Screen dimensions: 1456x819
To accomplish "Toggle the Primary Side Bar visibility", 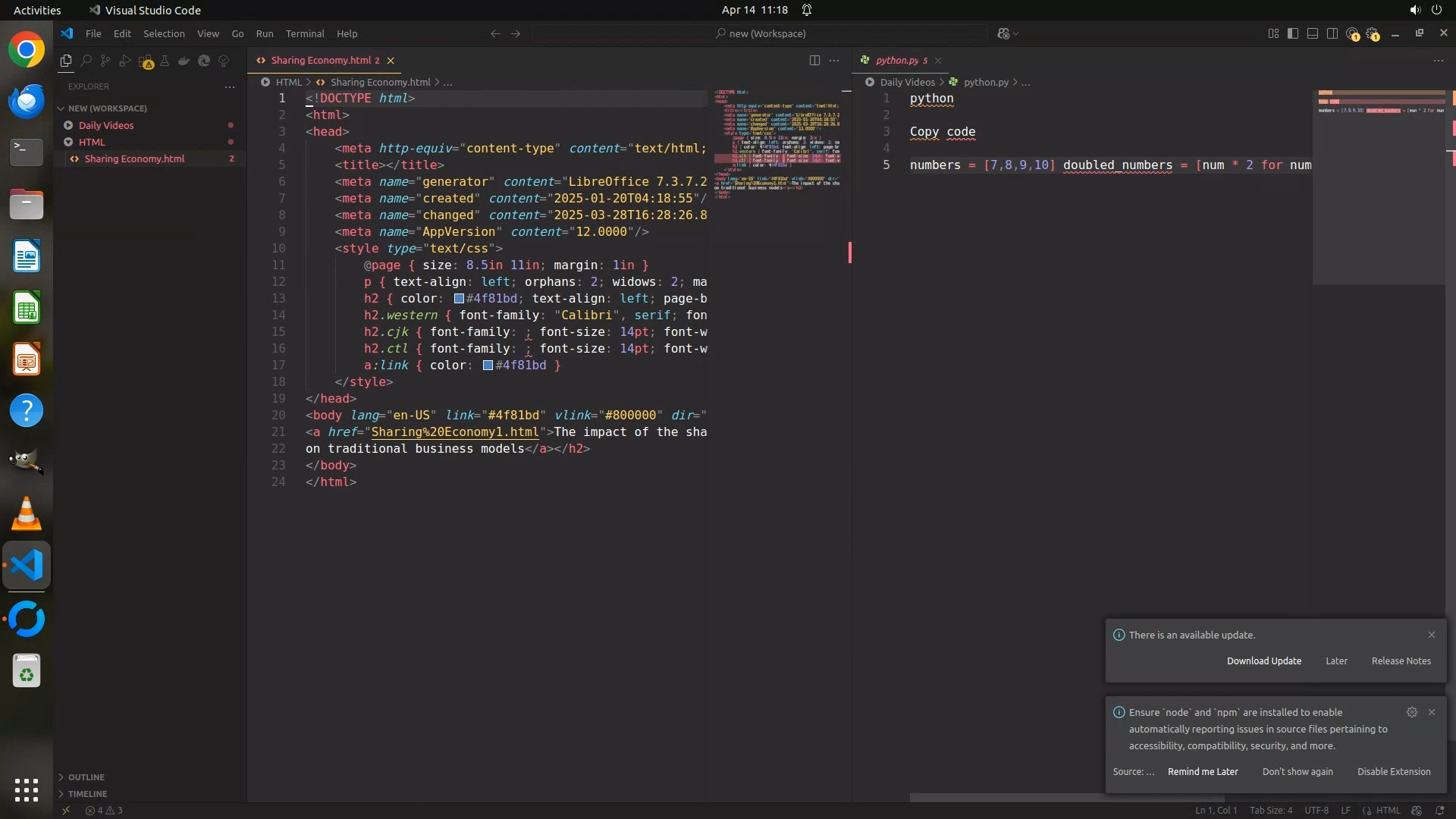I will (x=1293, y=33).
